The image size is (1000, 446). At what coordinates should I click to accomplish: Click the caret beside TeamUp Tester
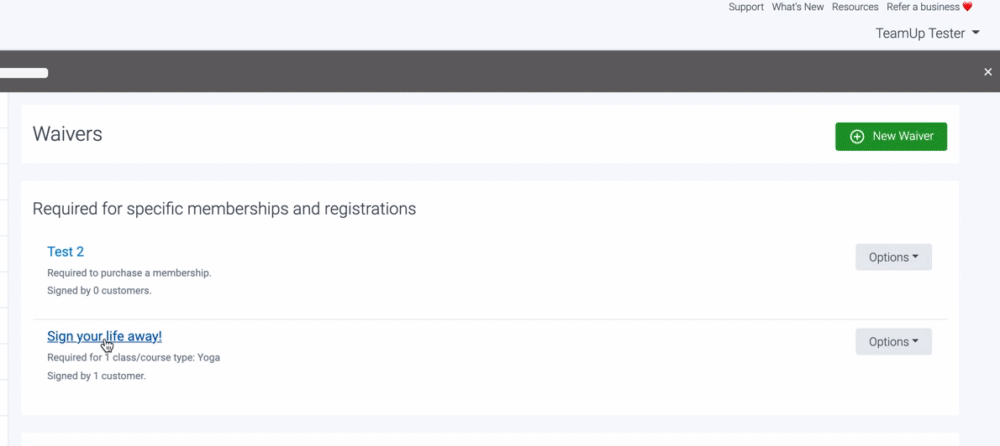click(976, 33)
